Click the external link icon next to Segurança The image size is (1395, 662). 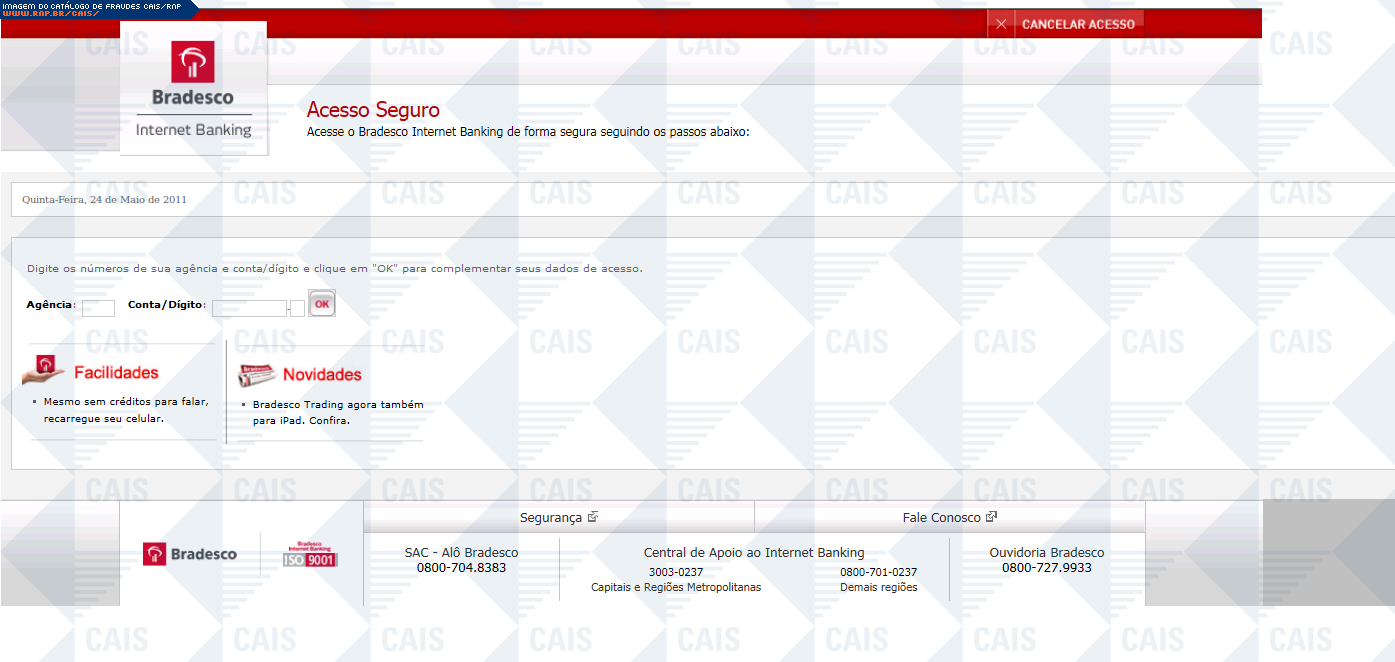point(593,517)
